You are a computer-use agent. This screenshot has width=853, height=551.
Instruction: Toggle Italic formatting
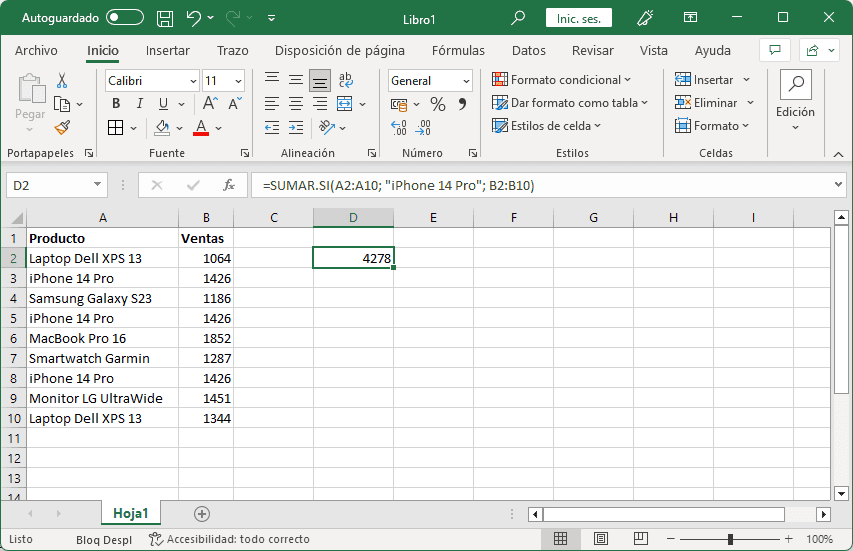point(140,103)
